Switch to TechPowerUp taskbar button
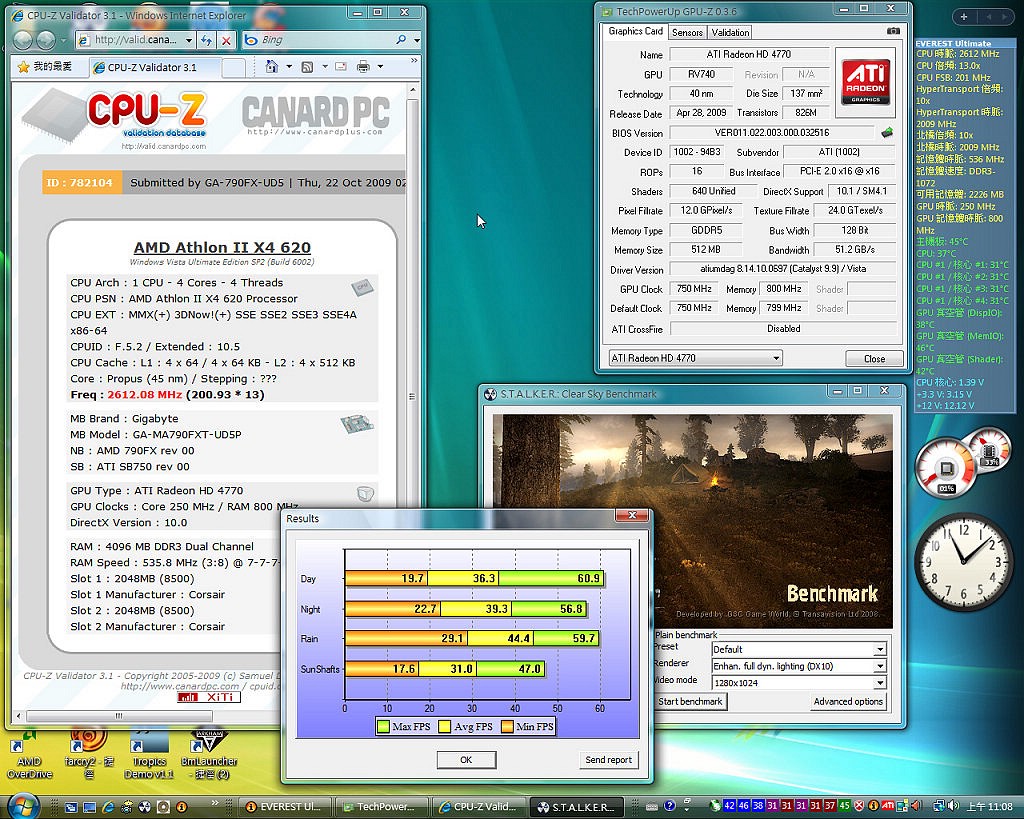This screenshot has width=1024, height=819. click(x=380, y=807)
